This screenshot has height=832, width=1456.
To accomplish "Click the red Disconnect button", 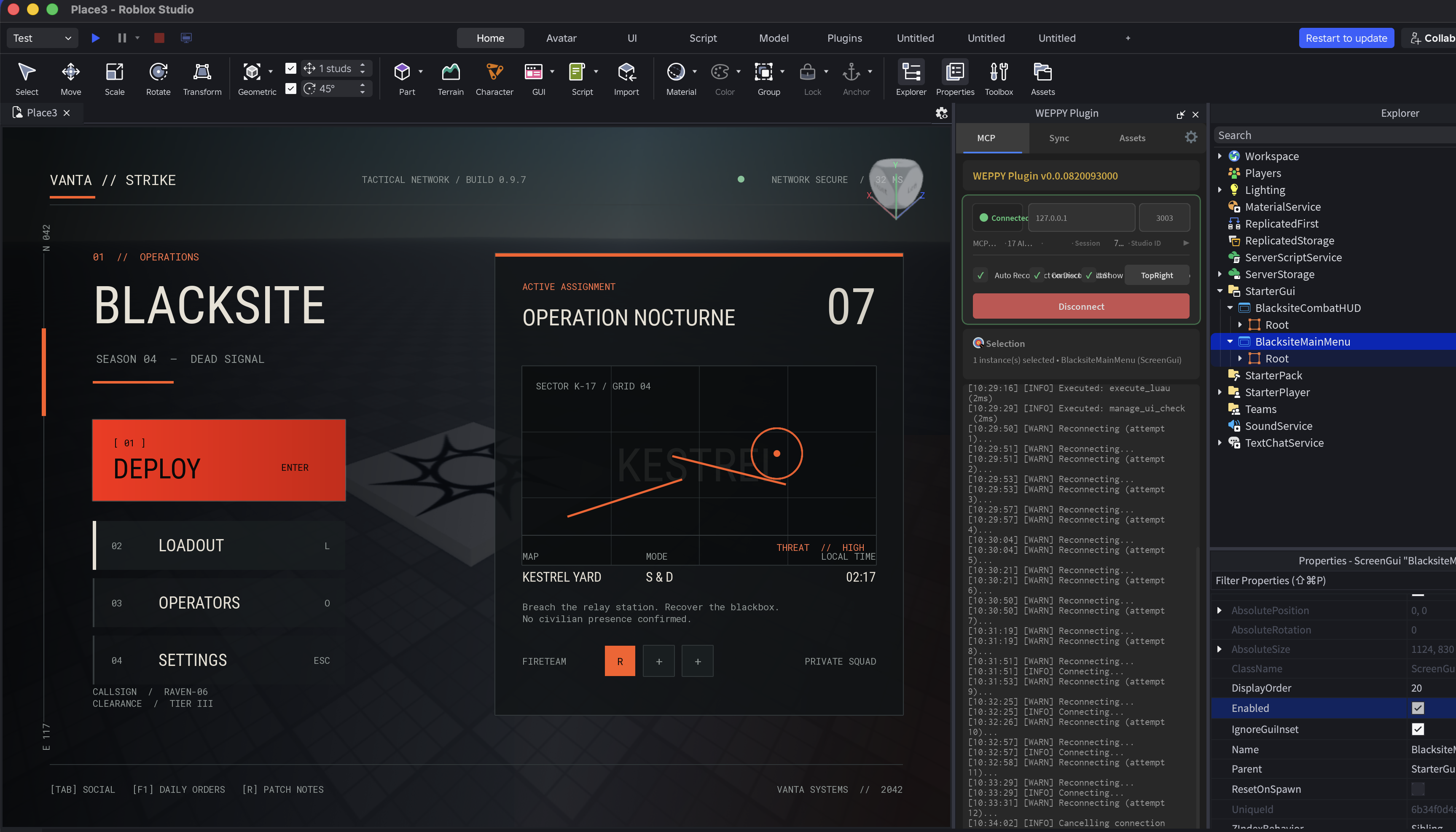I will [x=1081, y=306].
